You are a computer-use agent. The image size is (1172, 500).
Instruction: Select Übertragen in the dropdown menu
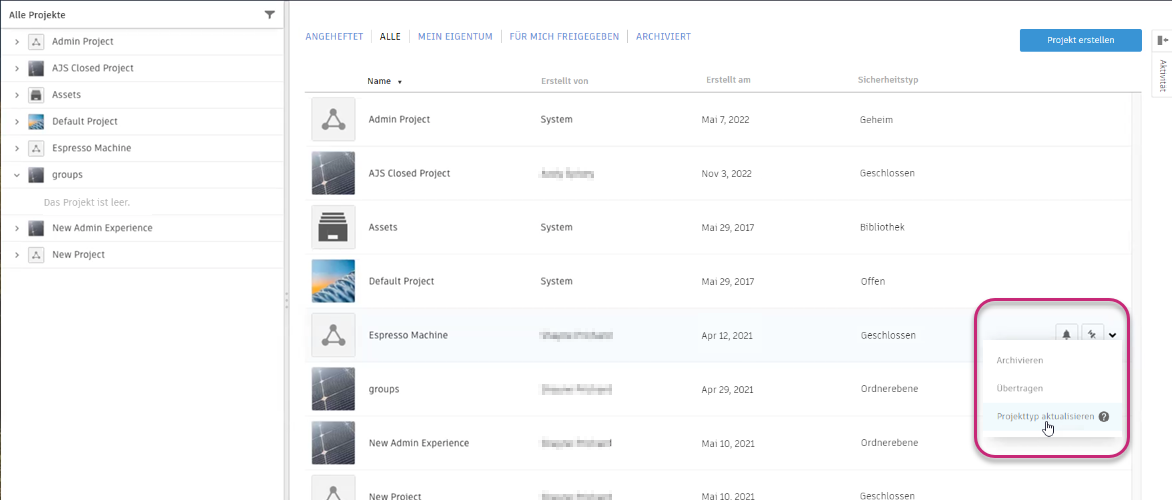click(x=1019, y=388)
